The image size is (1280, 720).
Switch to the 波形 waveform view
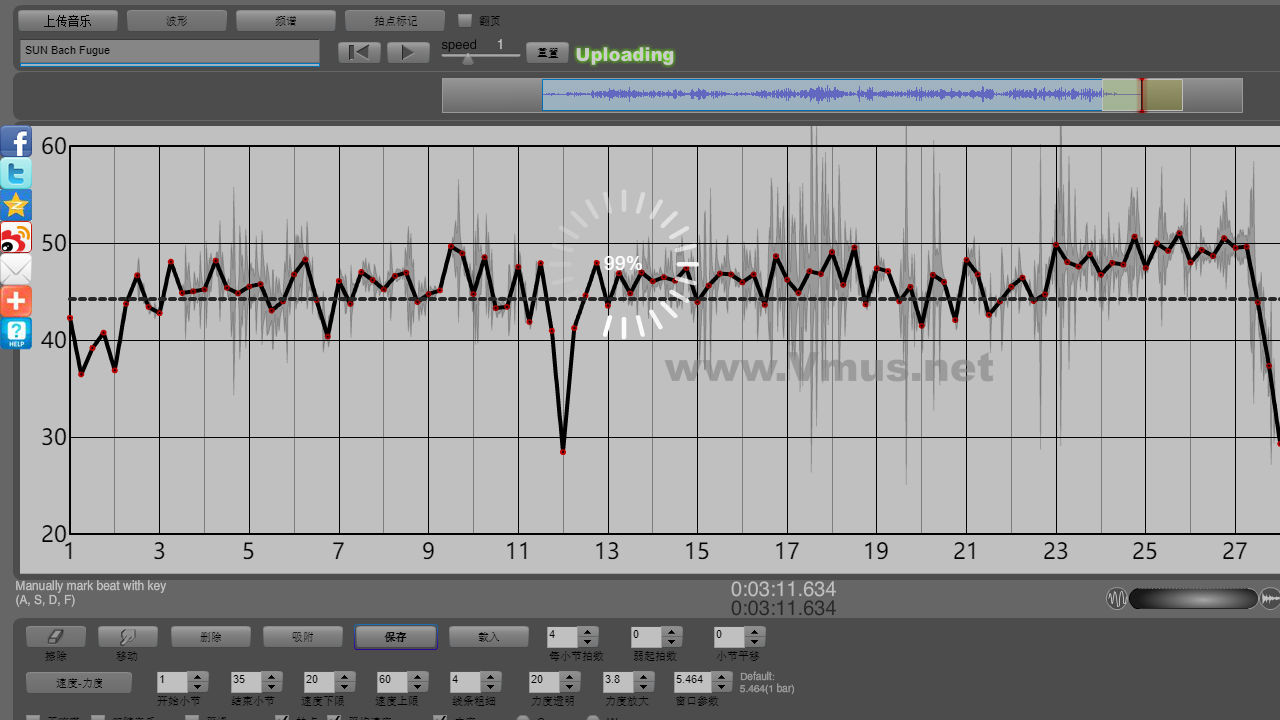177,20
